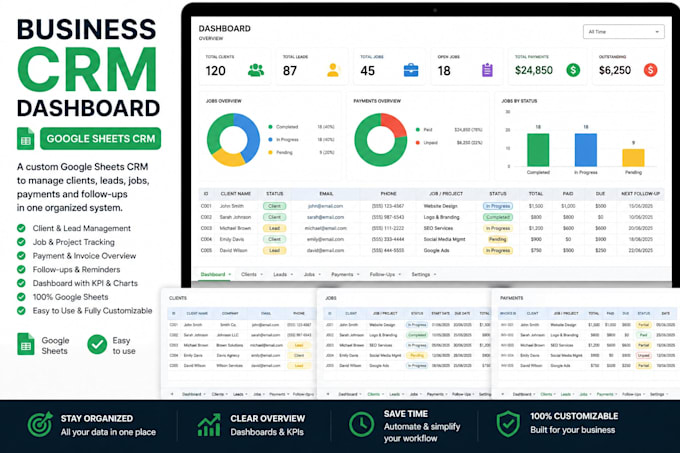Toggle the Easy to Use & Fully Customizable checkmark
The width and height of the screenshot is (680, 453).
pos(21,310)
